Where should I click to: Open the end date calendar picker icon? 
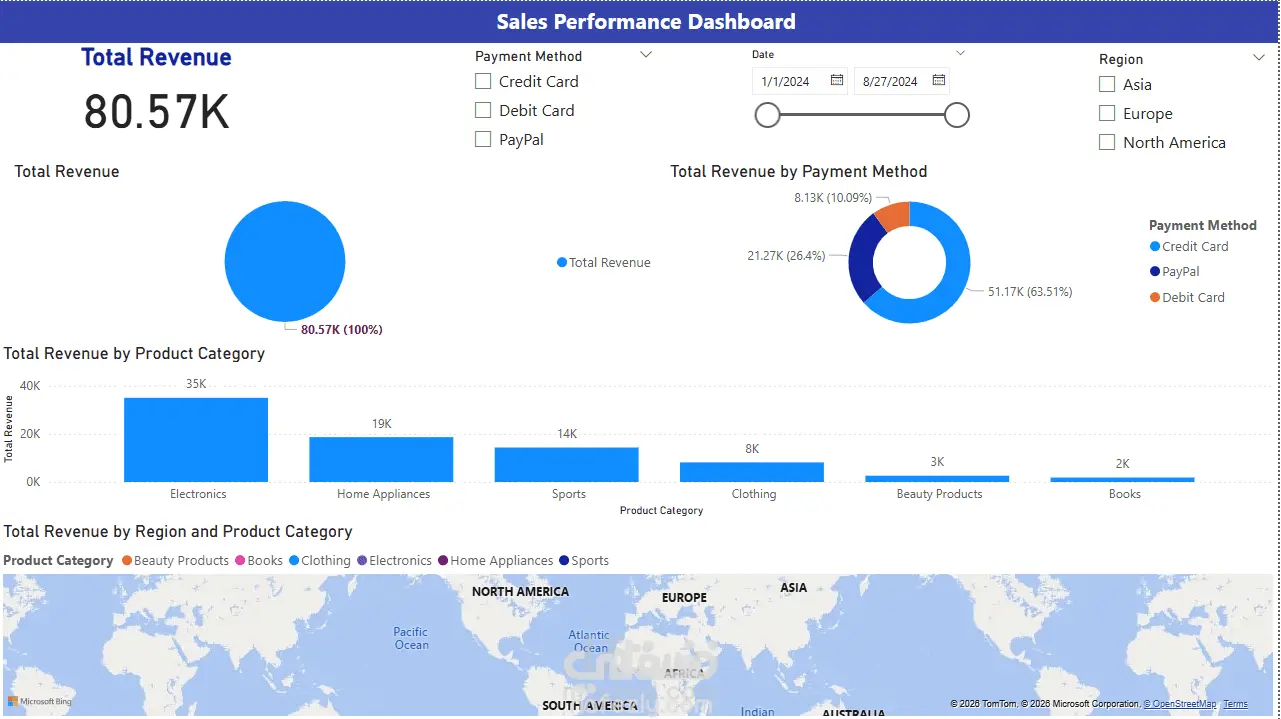(939, 81)
